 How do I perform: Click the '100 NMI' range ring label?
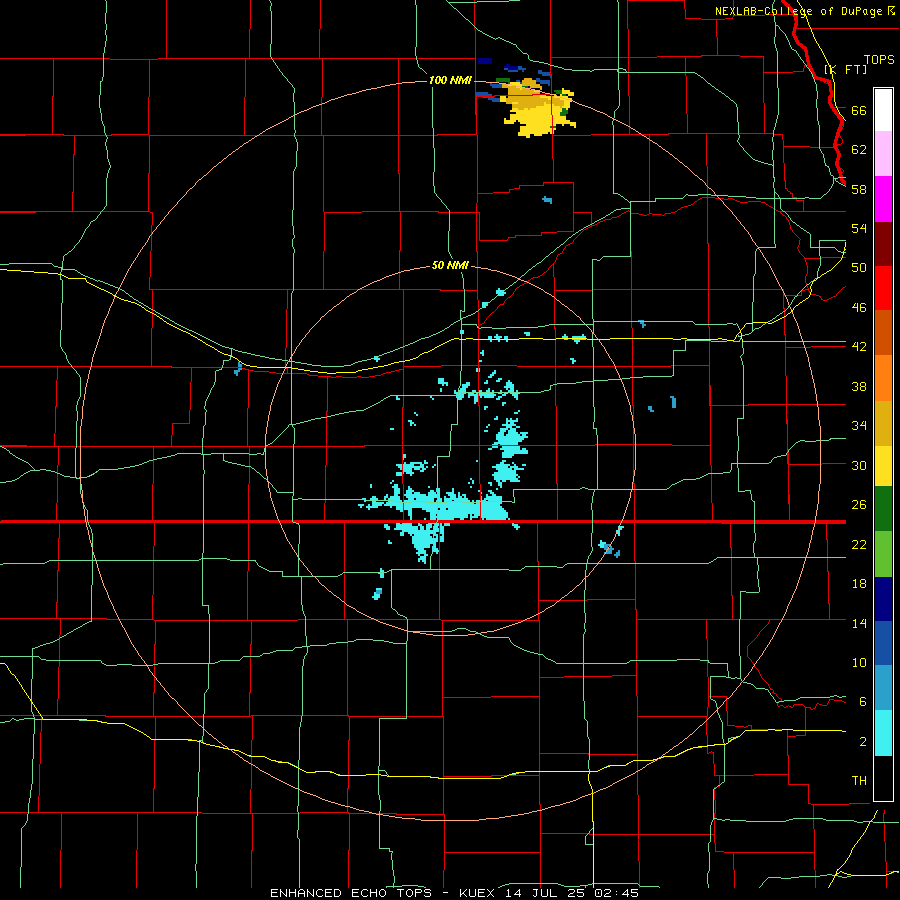tap(450, 80)
